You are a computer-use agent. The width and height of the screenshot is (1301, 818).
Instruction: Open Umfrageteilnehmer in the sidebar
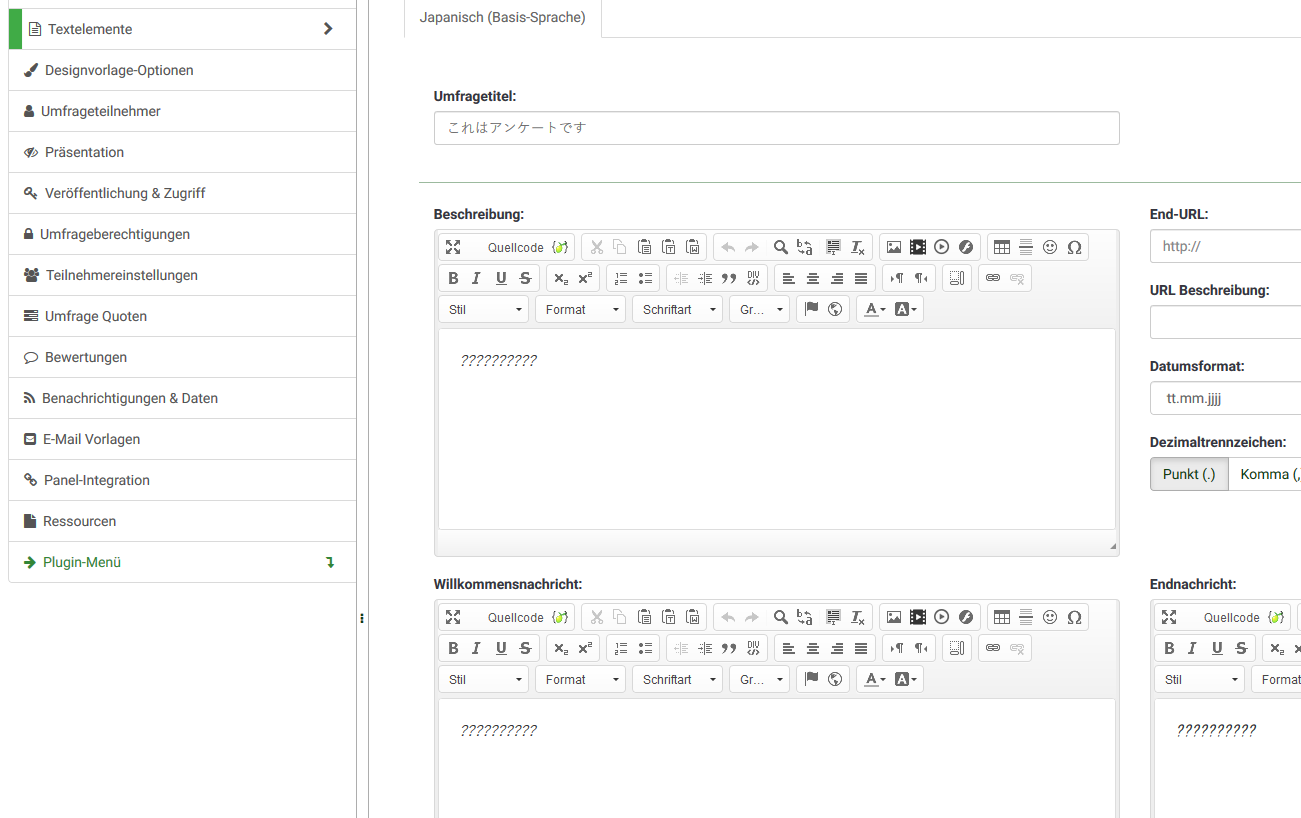182,111
